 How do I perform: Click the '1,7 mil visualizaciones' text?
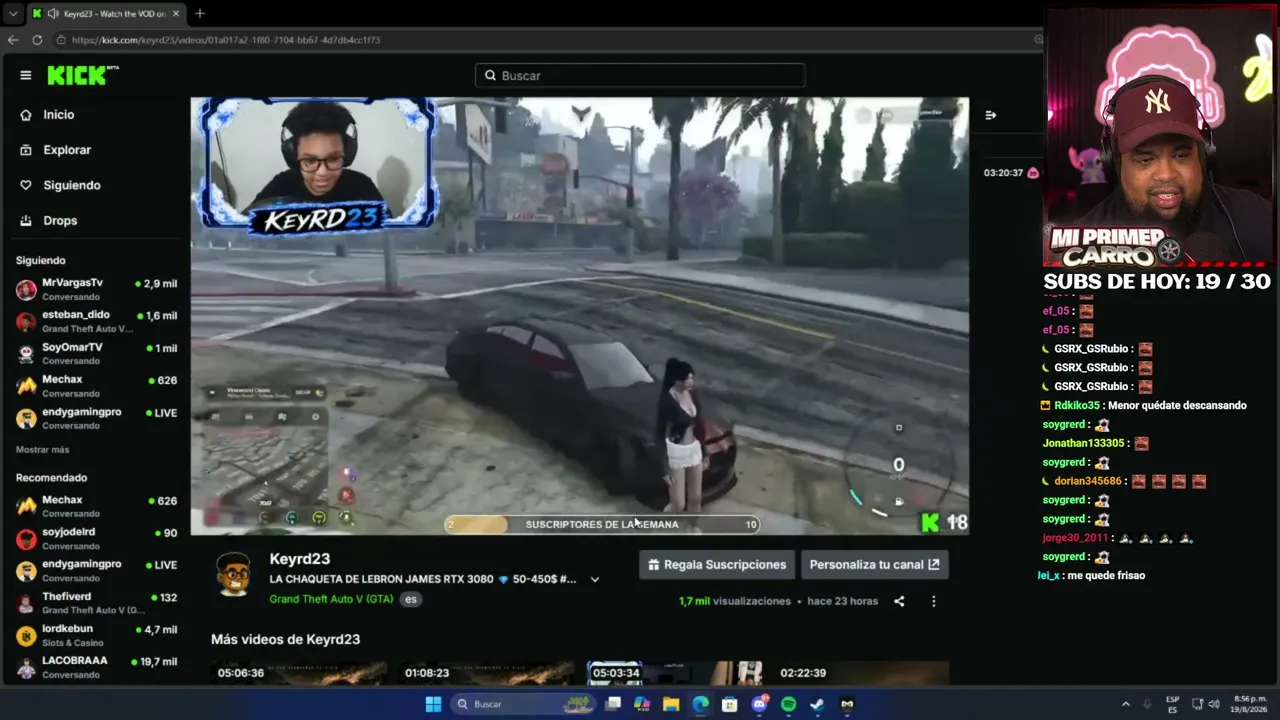[735, 601]
